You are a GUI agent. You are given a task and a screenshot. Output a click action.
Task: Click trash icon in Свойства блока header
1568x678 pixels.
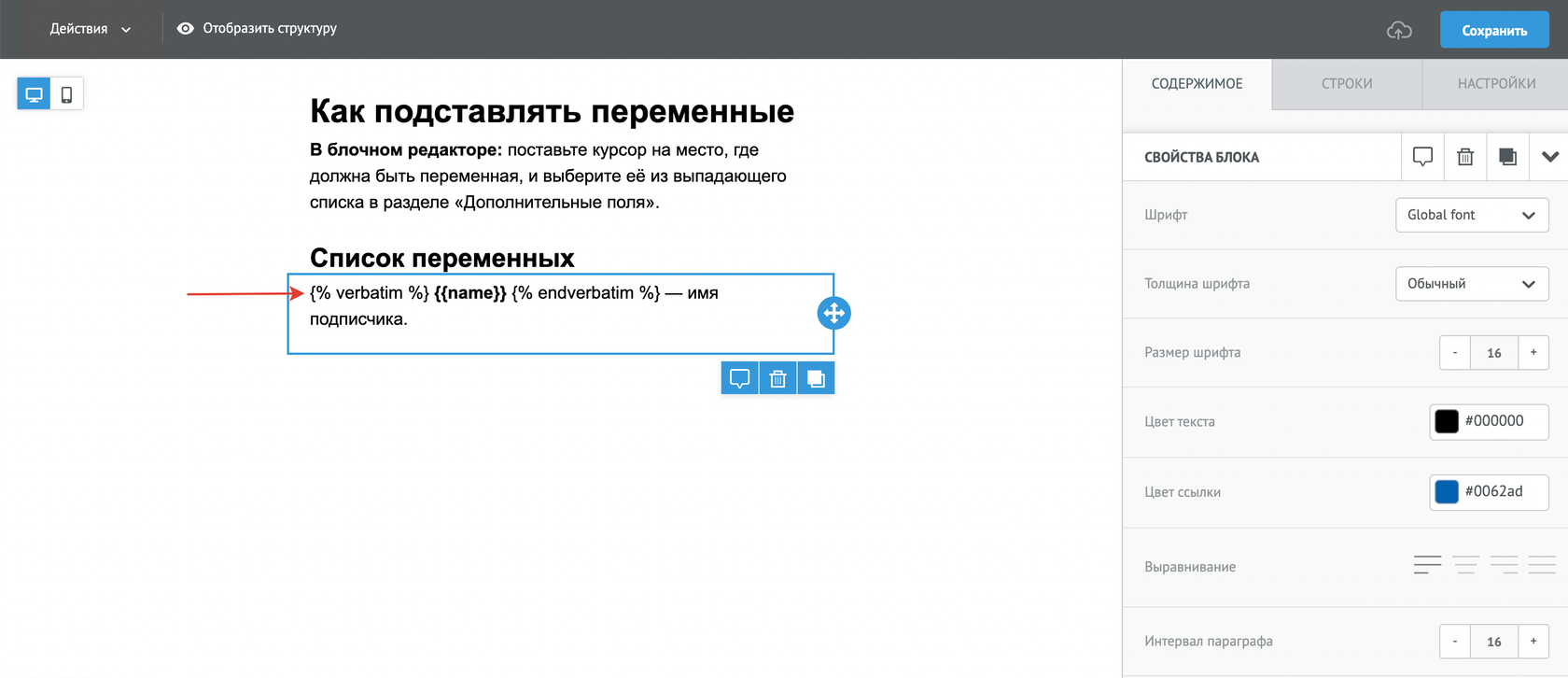1465,157
